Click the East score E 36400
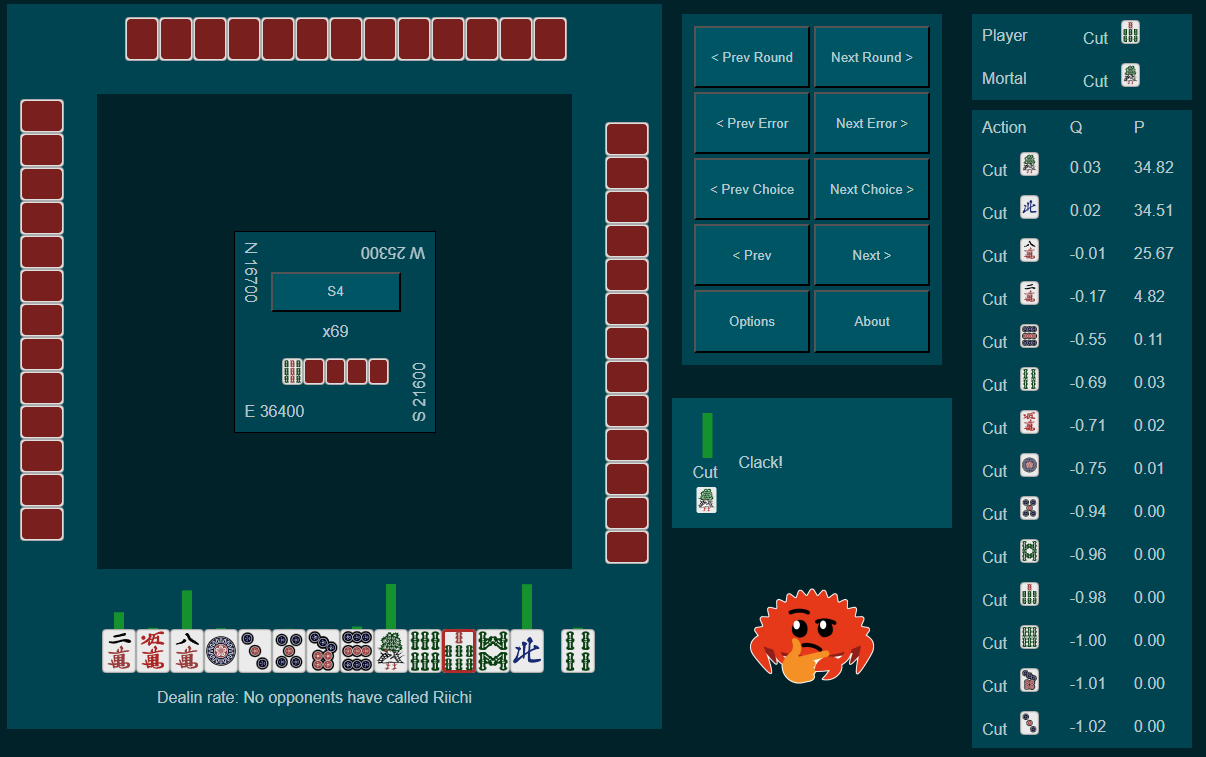This screenshot has width=1206, height=757. click(x=275, y=411)
